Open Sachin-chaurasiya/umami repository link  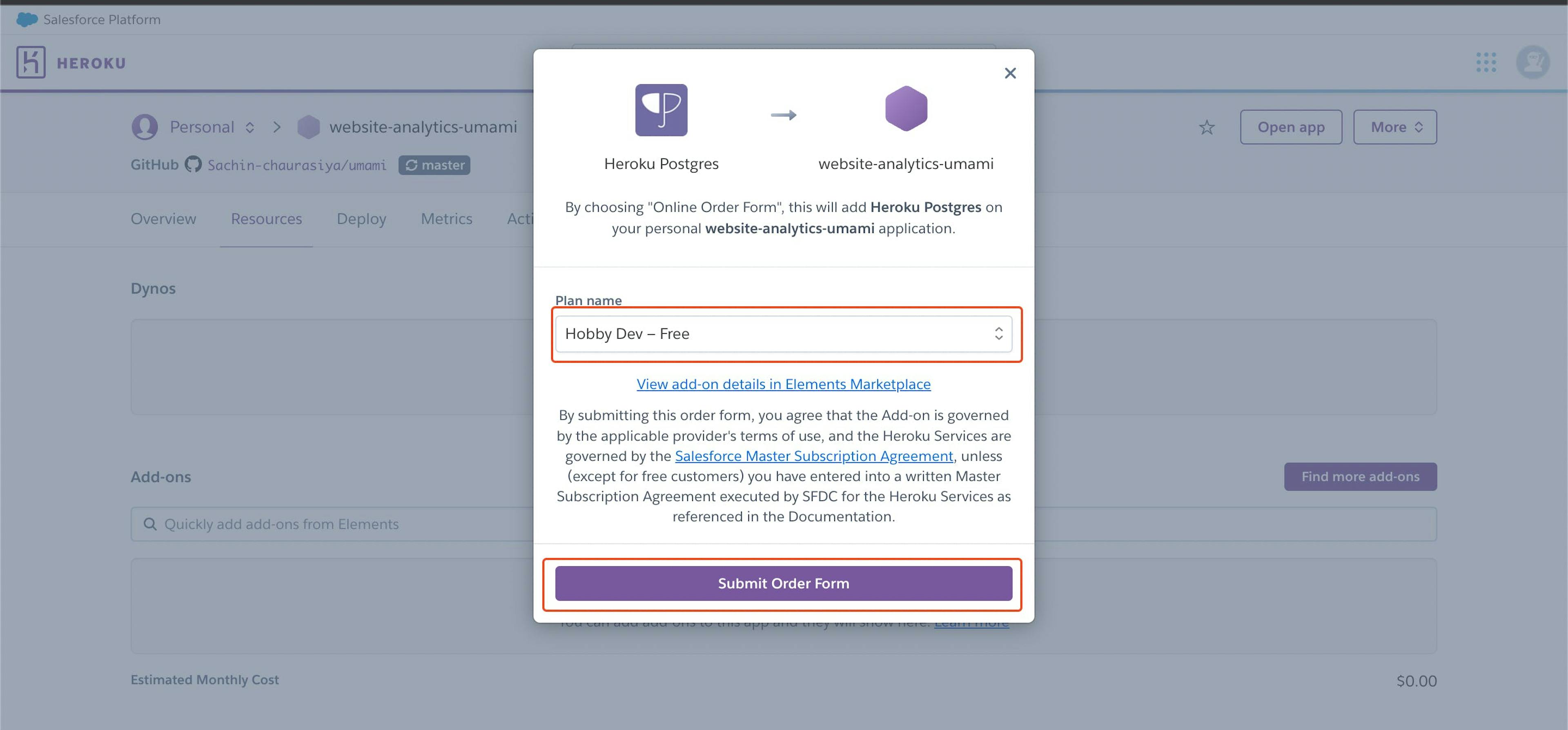pos(297,165)
